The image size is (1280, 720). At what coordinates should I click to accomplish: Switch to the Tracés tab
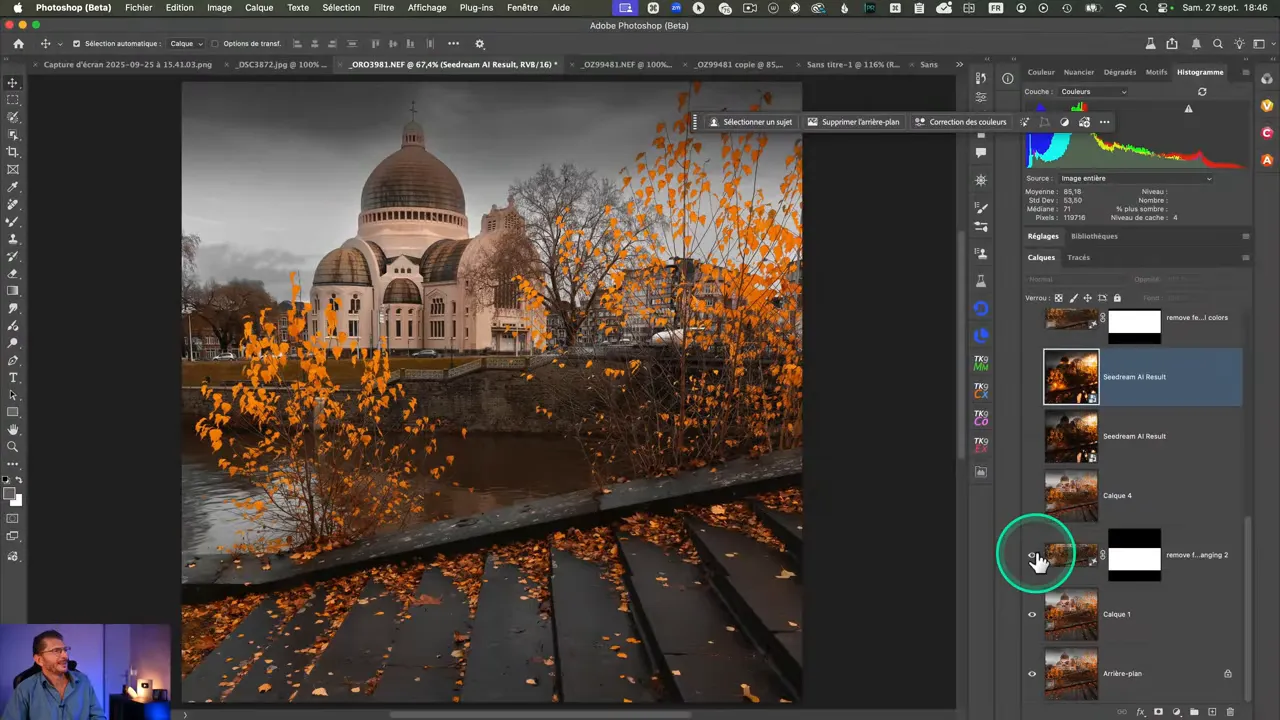(x=1078, y=257)
